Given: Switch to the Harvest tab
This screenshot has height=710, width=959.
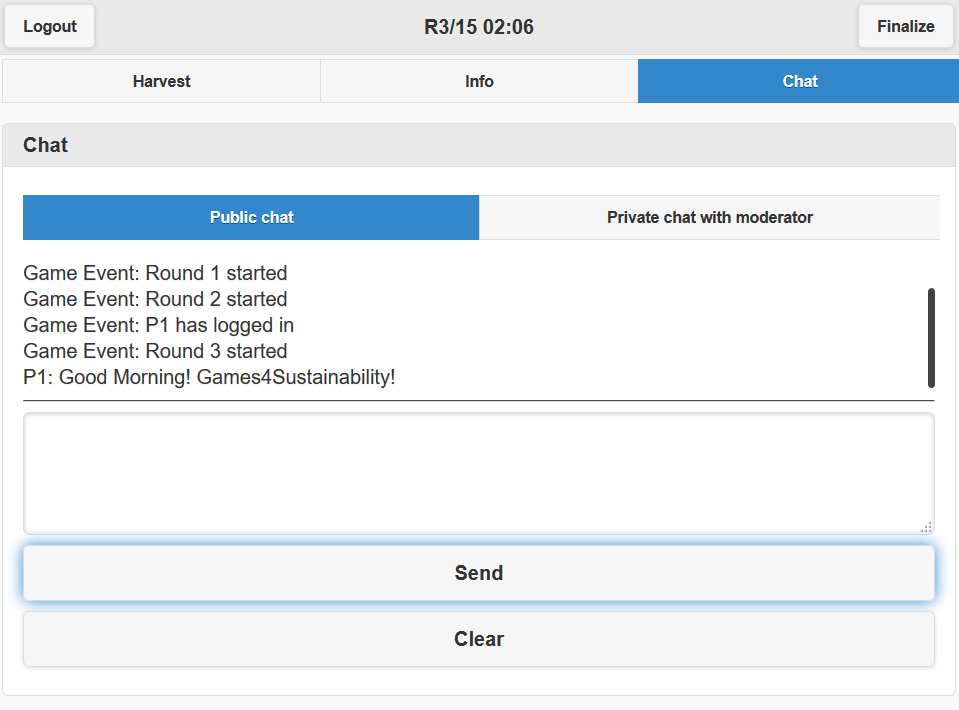Looking at the screenshot, I should [x=161, y=81].
